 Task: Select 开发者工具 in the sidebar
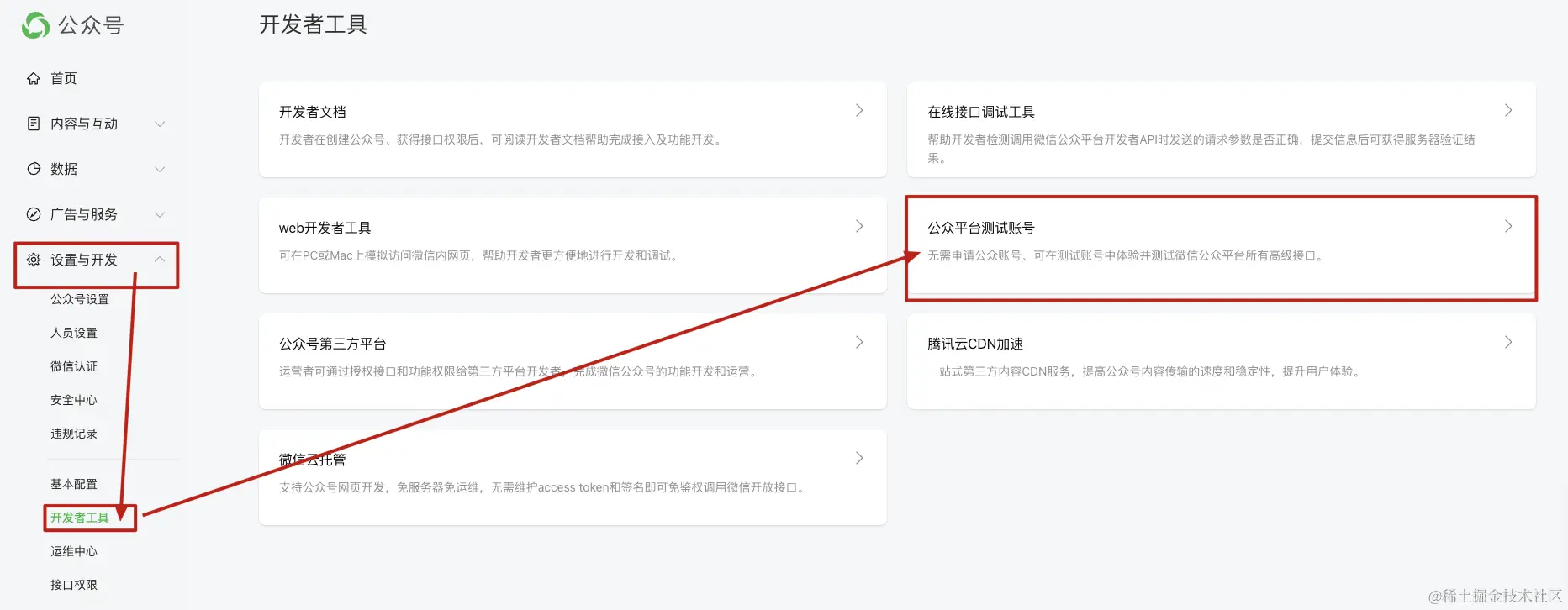(x=80, y=518)
